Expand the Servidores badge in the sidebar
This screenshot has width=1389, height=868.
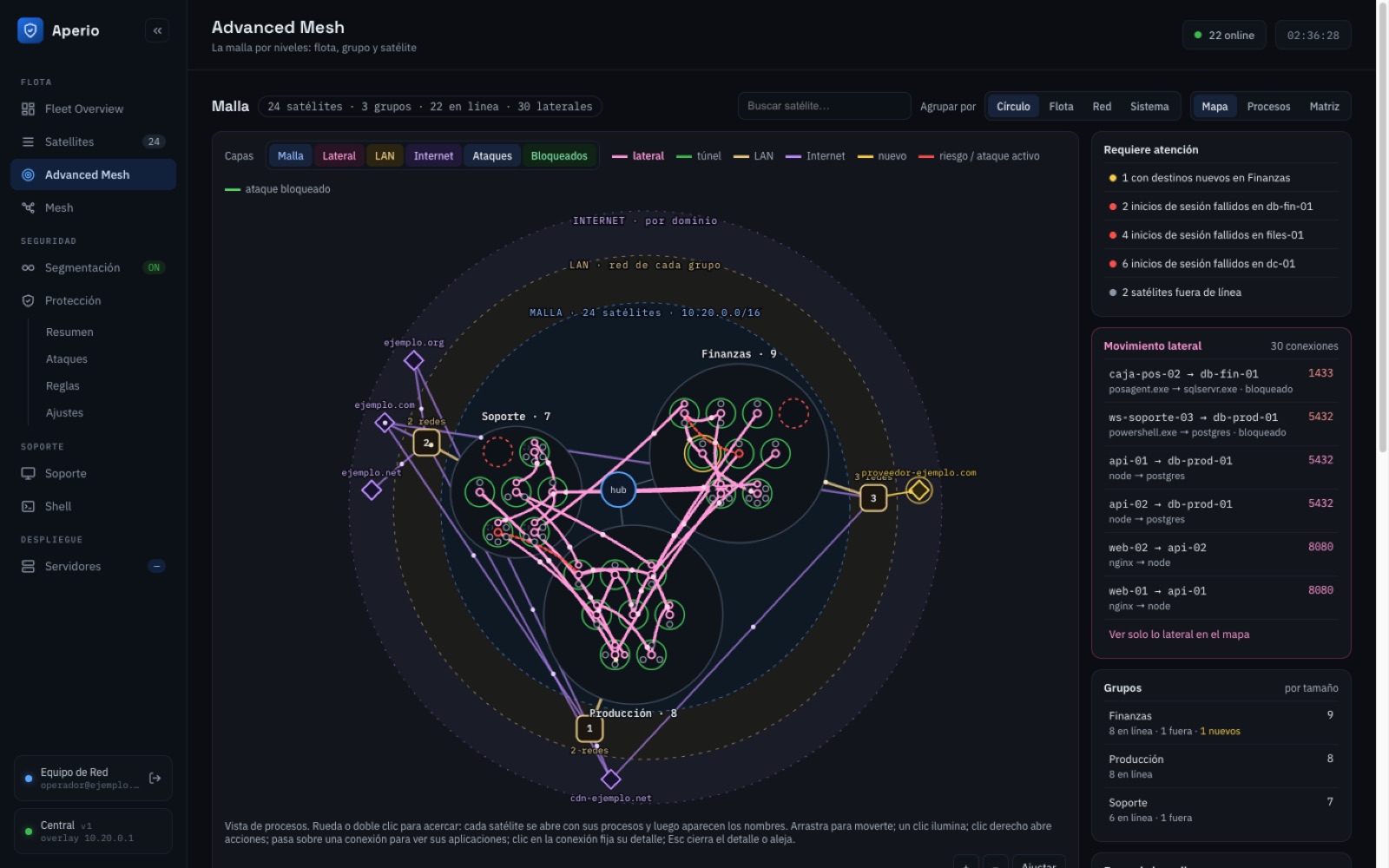[x=156, y=566]
